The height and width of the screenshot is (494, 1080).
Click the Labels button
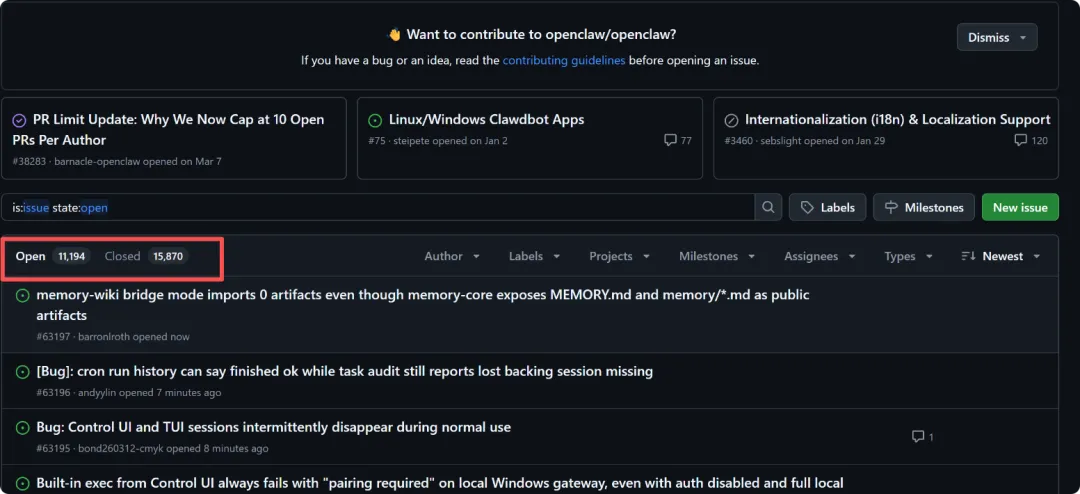click(x=828, y=207)
